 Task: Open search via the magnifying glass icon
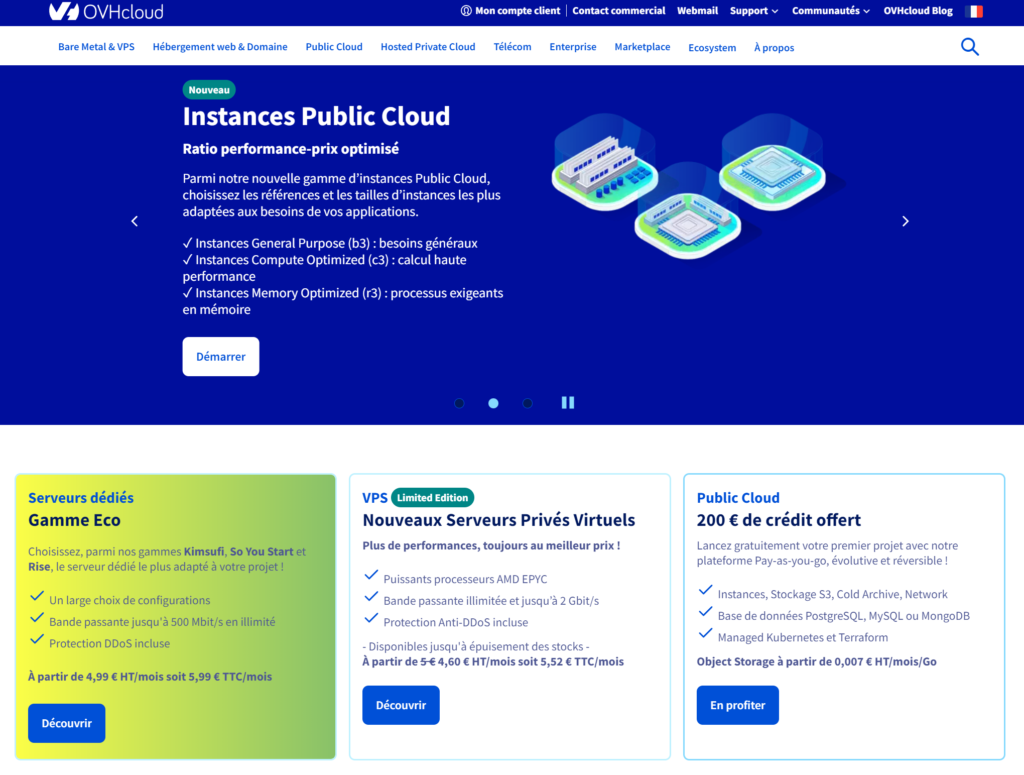[969, 46]
